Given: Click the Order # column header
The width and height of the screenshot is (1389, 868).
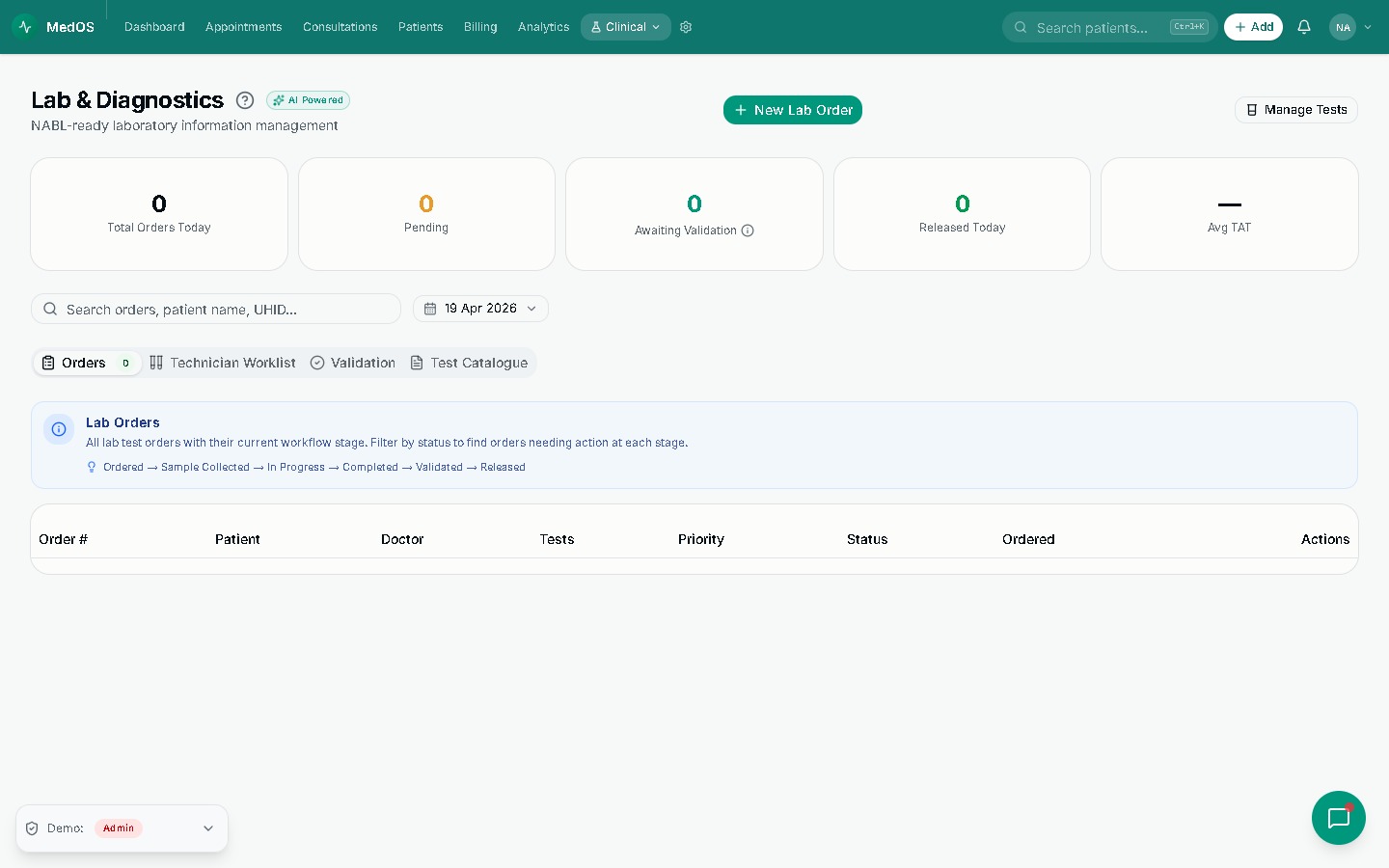Looking at the screenshot, I should coord(63,539).
